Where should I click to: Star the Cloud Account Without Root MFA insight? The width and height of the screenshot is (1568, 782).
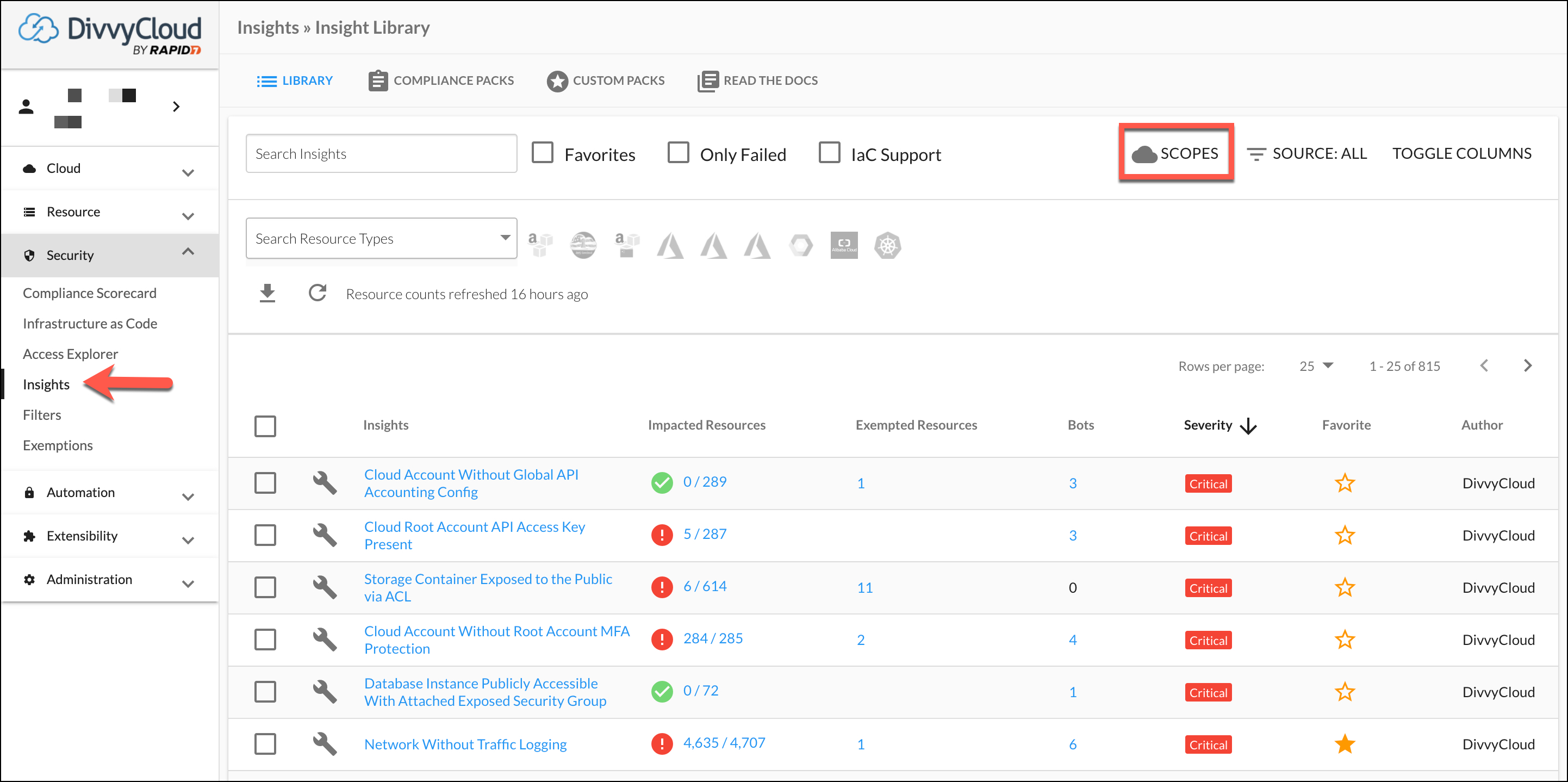click(x=1345, y=640)
